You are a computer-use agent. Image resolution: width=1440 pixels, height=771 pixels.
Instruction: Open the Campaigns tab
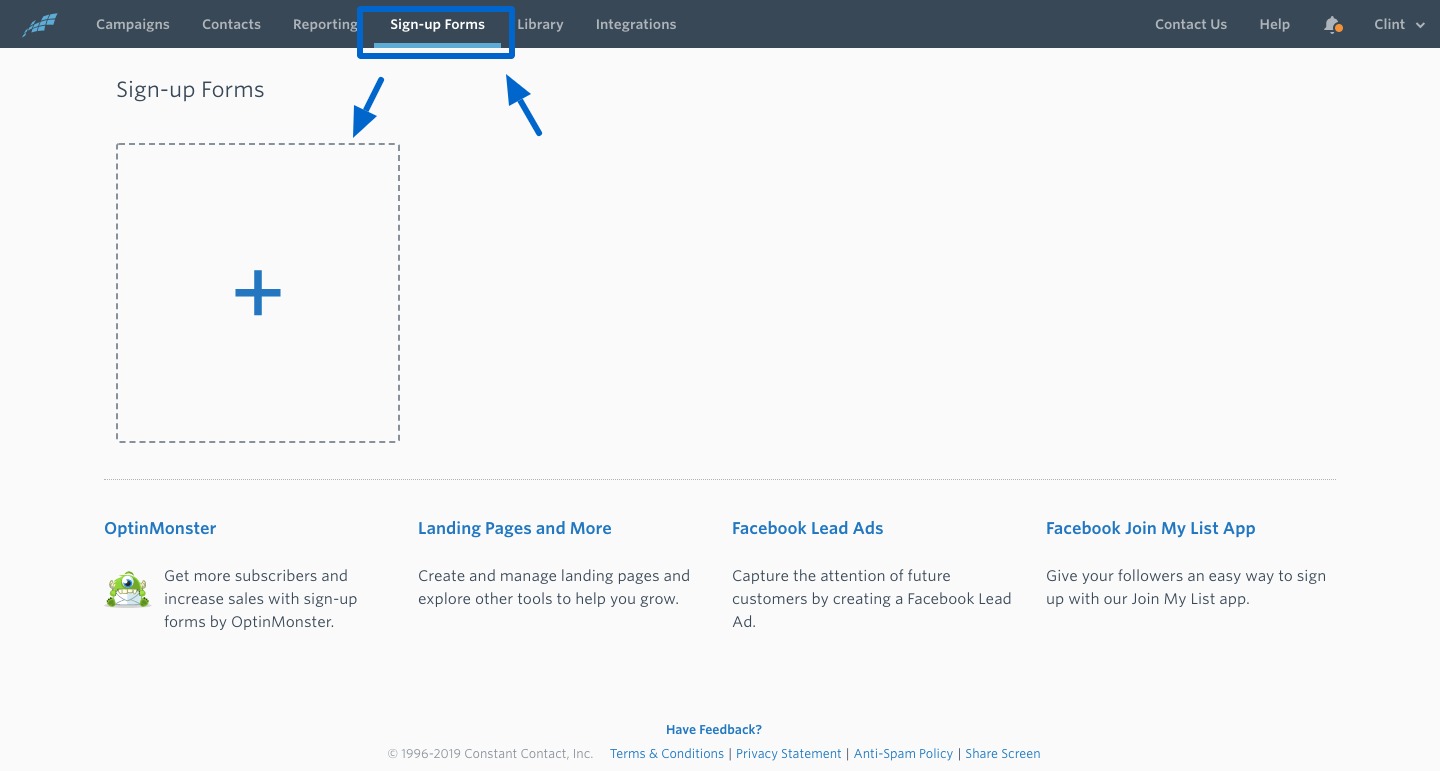[x=133, y=24]
